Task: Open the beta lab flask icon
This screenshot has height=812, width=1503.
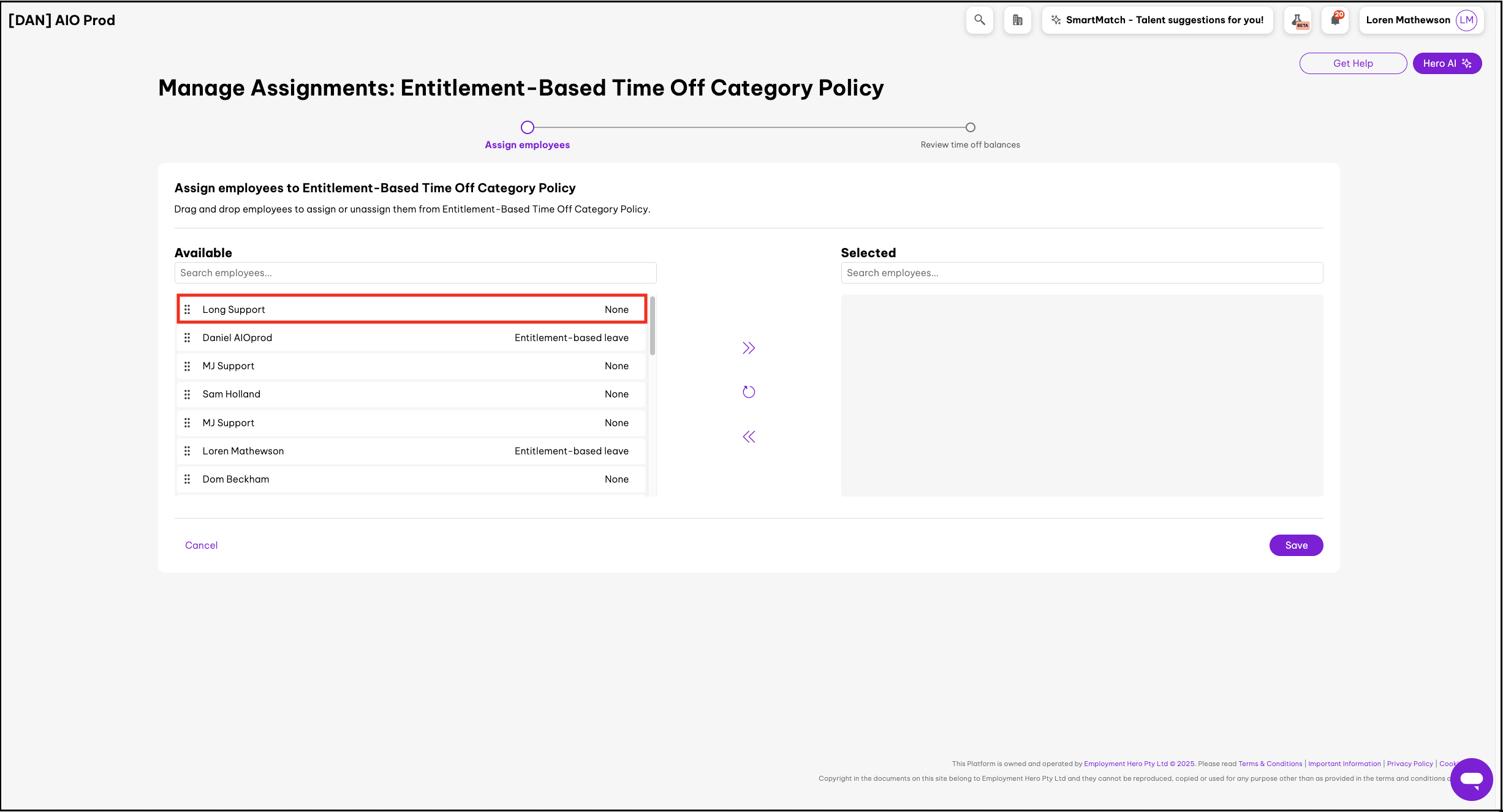Action: point(1298,20)
